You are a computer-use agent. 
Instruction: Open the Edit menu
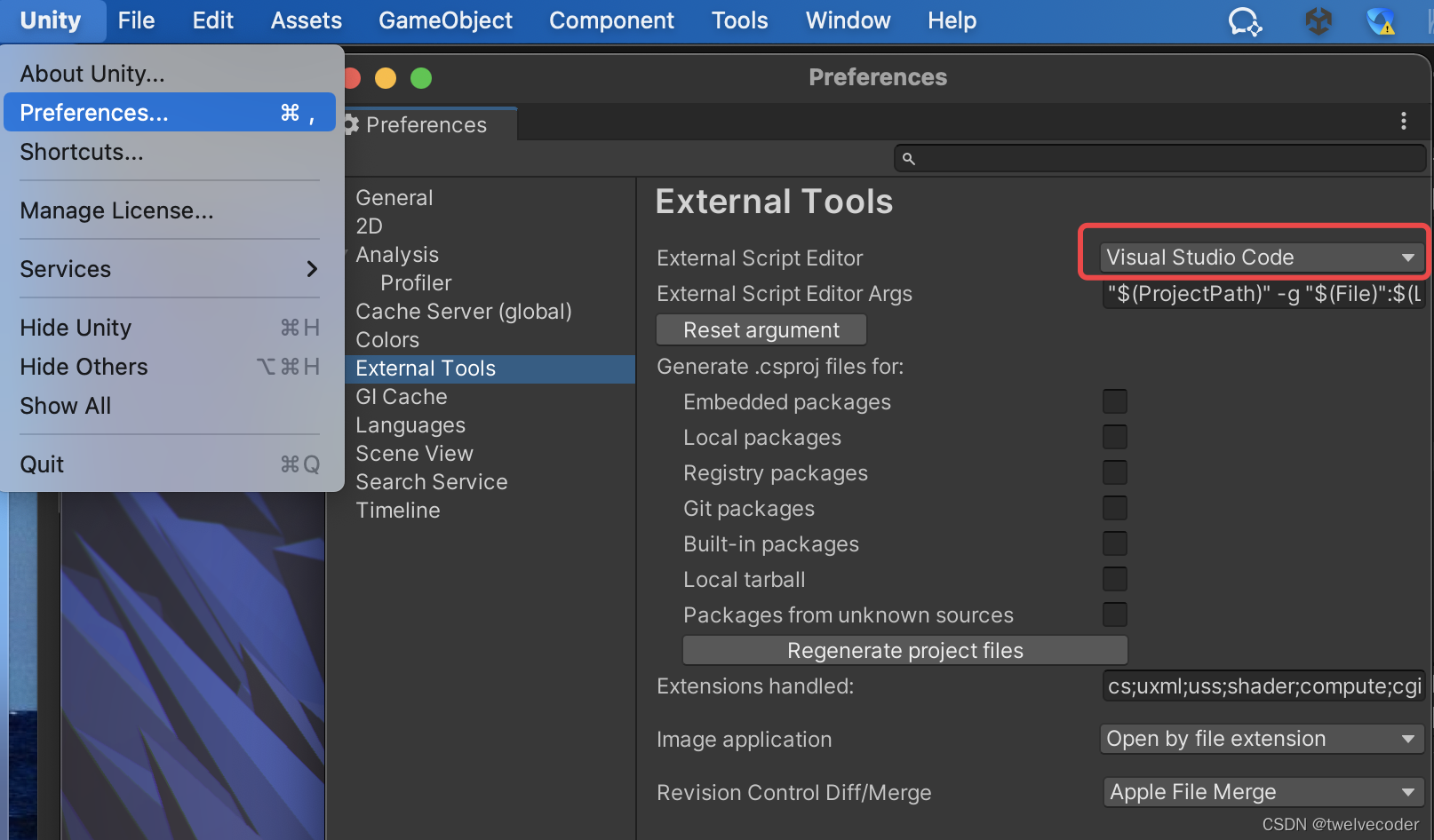click(213, 20)
